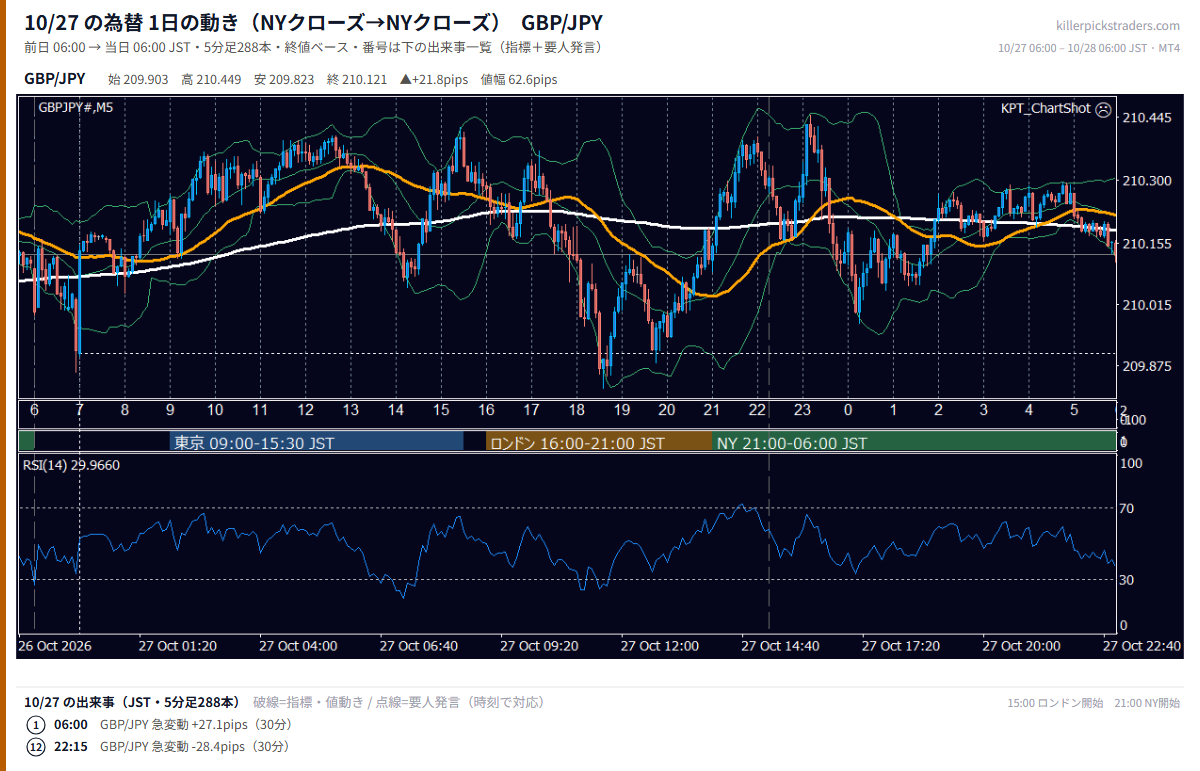Screen dimensions: 1200x771
Task: Click the bold GBP/JPY pair heading above the chart
Action: click(x=55, y=79)
